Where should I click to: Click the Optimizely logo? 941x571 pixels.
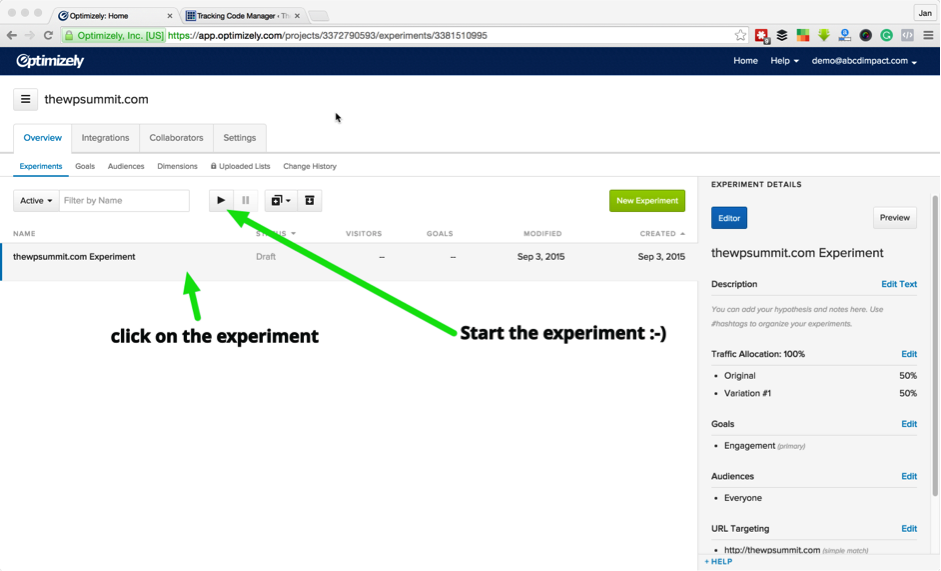click(50, 61)
